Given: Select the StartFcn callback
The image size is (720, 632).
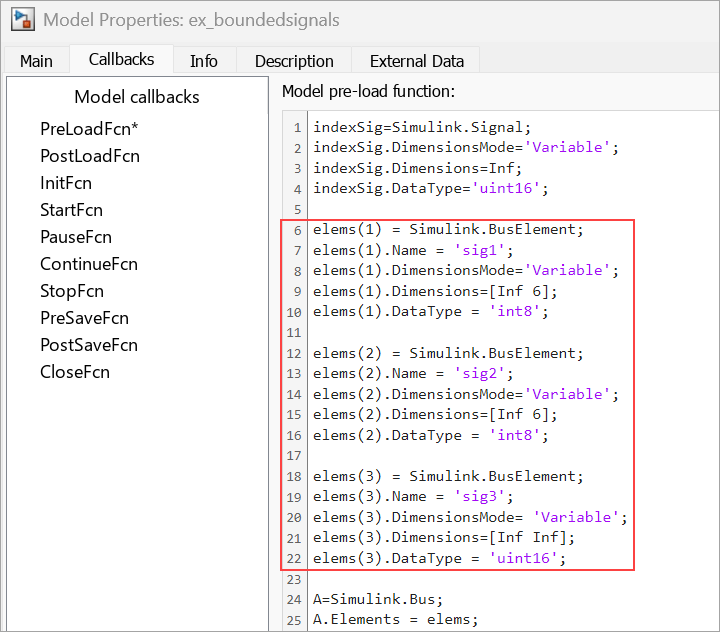Looking at the screenshot, I should (x=71, y=210).
